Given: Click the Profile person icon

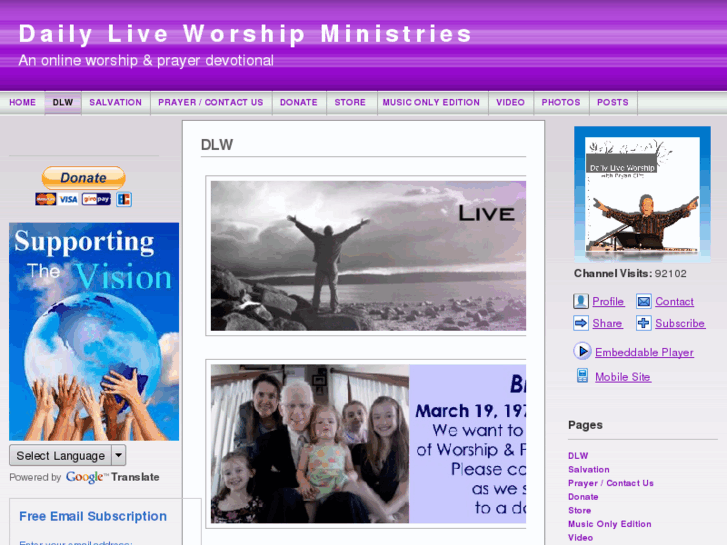Looking at the screenshot, I should coord(580,301).
